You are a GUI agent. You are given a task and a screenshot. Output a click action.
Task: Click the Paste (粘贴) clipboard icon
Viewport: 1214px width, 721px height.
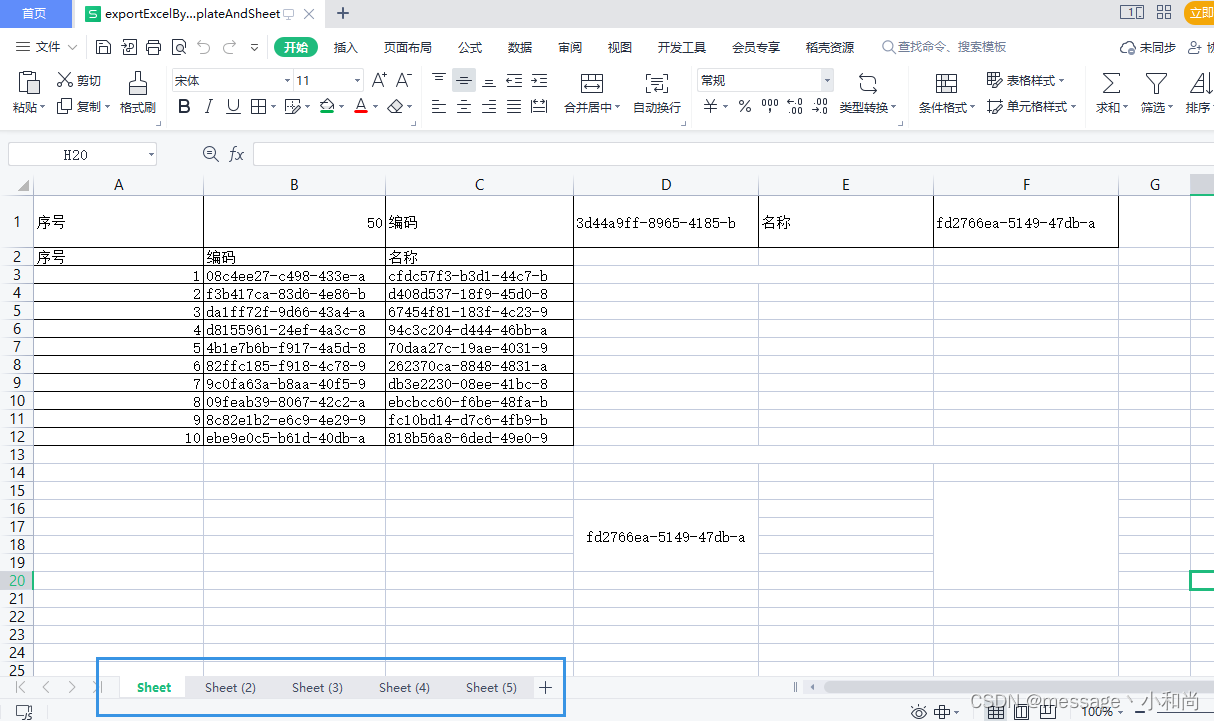[29, 82]
